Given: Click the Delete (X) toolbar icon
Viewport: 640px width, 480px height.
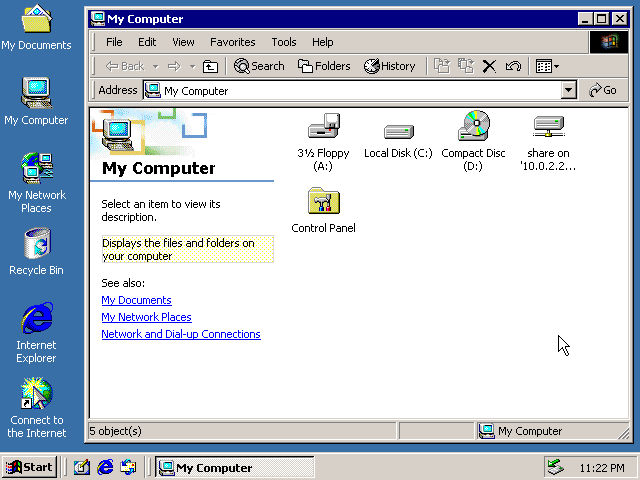Looking at the screenshot, I should (489, 66).
